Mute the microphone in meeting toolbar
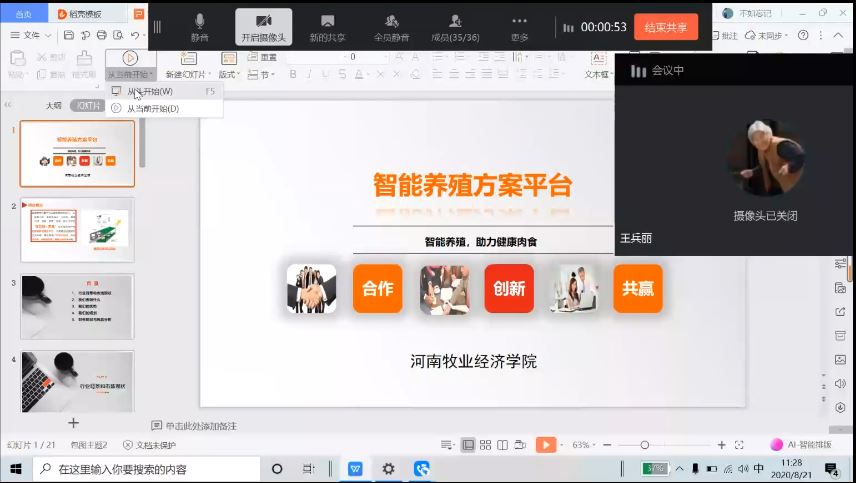 200,26
